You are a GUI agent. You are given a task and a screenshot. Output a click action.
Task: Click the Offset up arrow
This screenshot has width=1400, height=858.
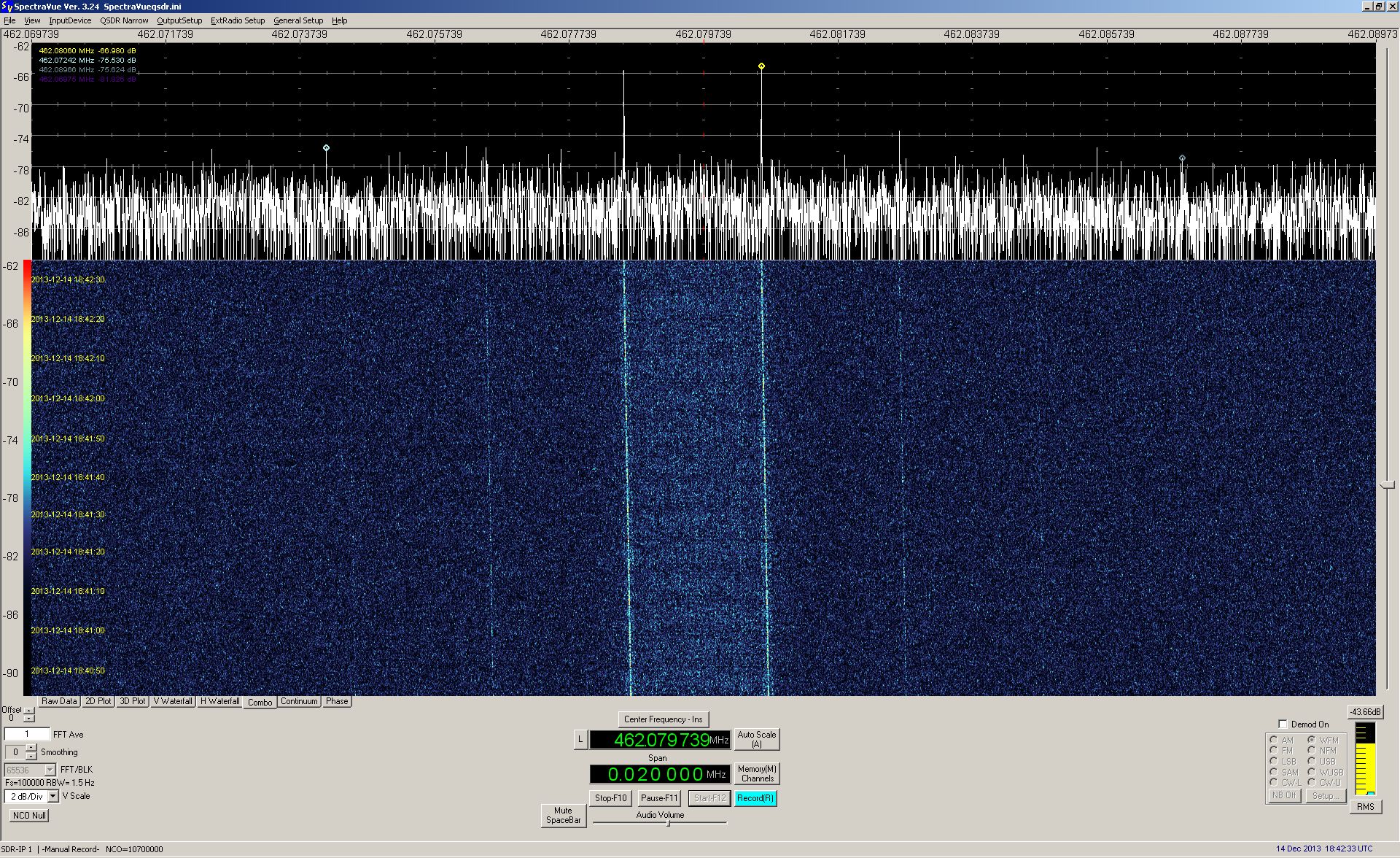pyautogui.click(x=29, y=711)
